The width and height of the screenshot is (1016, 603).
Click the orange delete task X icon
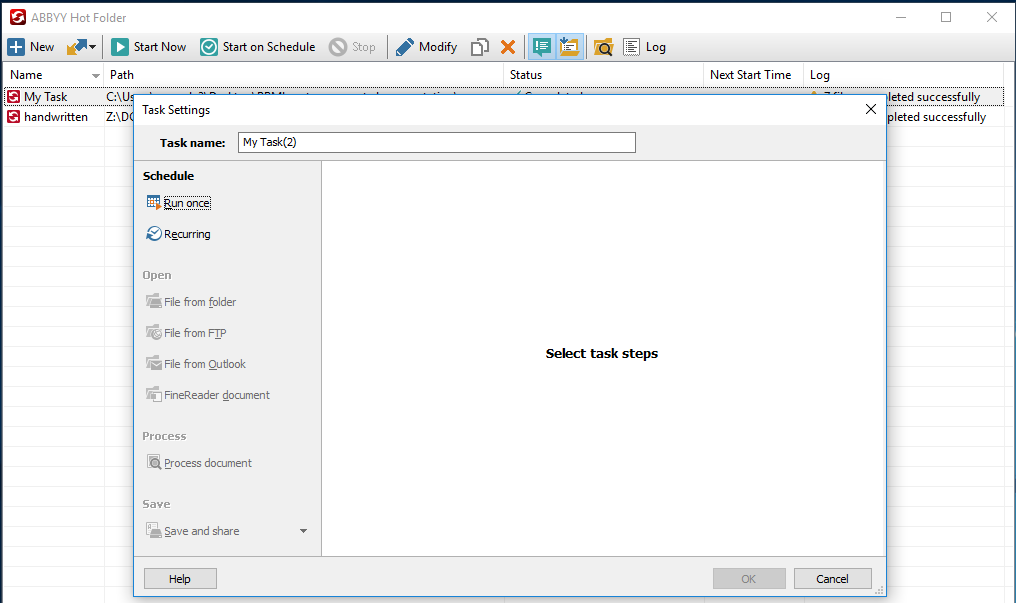pyautogui.click(x=508, y=47)
